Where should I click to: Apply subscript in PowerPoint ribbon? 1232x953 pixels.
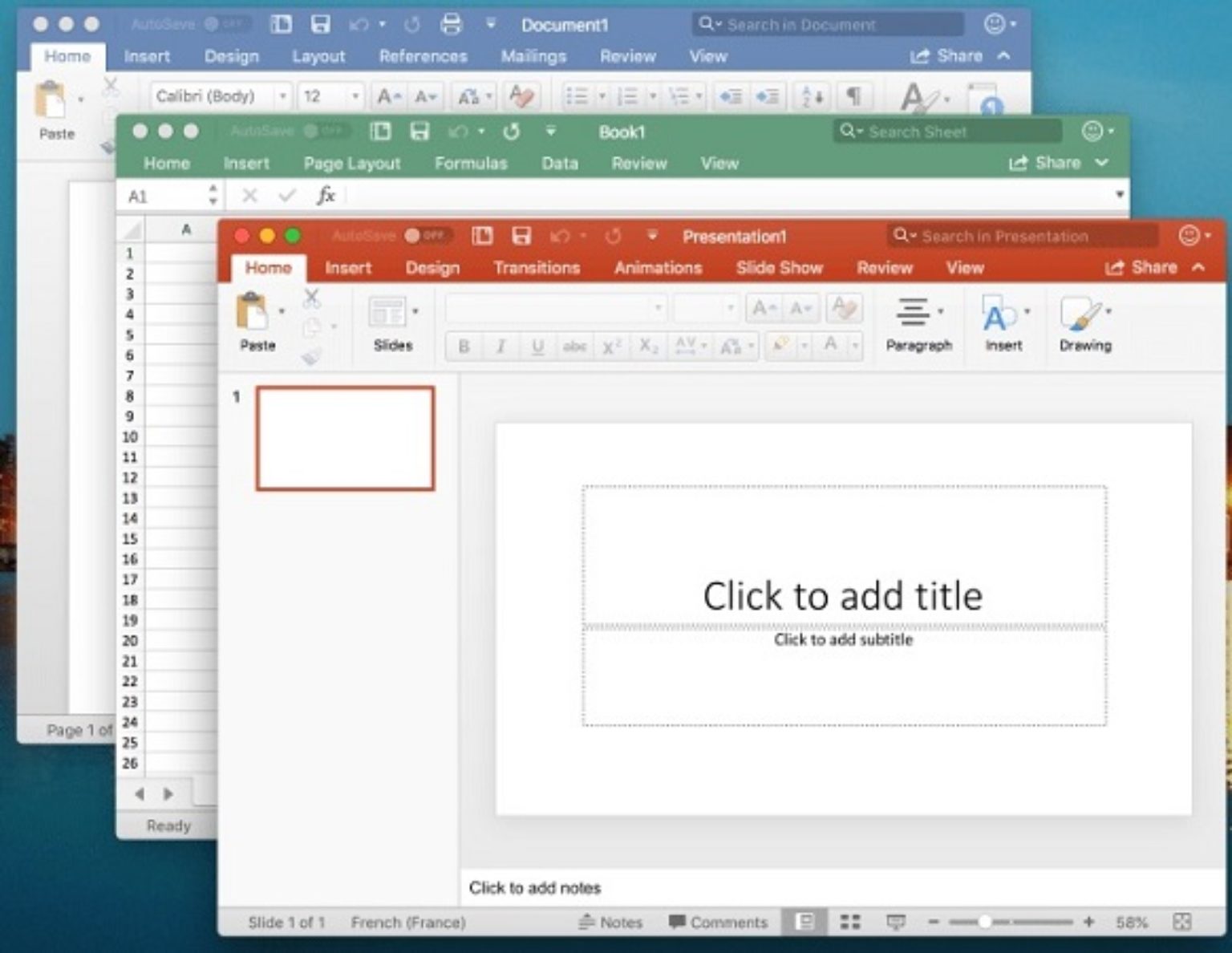click(x=648, y=347)
